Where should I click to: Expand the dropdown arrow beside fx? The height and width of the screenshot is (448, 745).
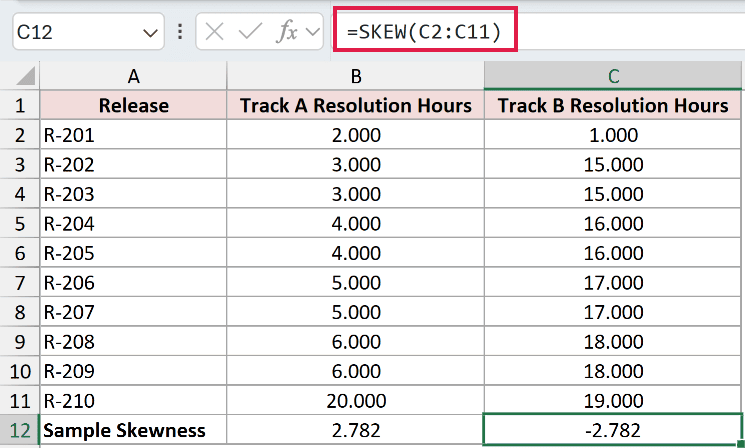313,32
